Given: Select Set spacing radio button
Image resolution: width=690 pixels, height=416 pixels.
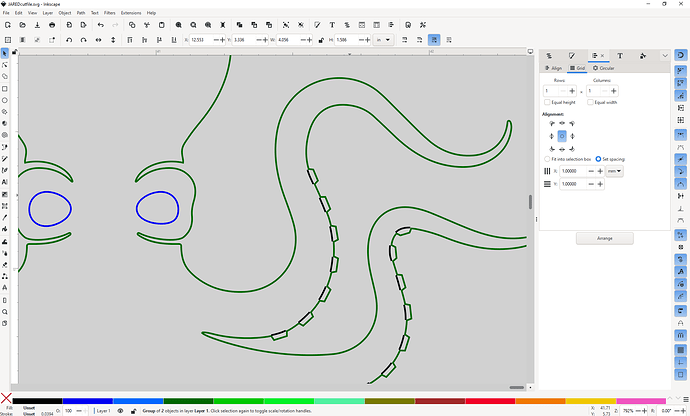Looking at the screenshot, I should coord(598,159).
